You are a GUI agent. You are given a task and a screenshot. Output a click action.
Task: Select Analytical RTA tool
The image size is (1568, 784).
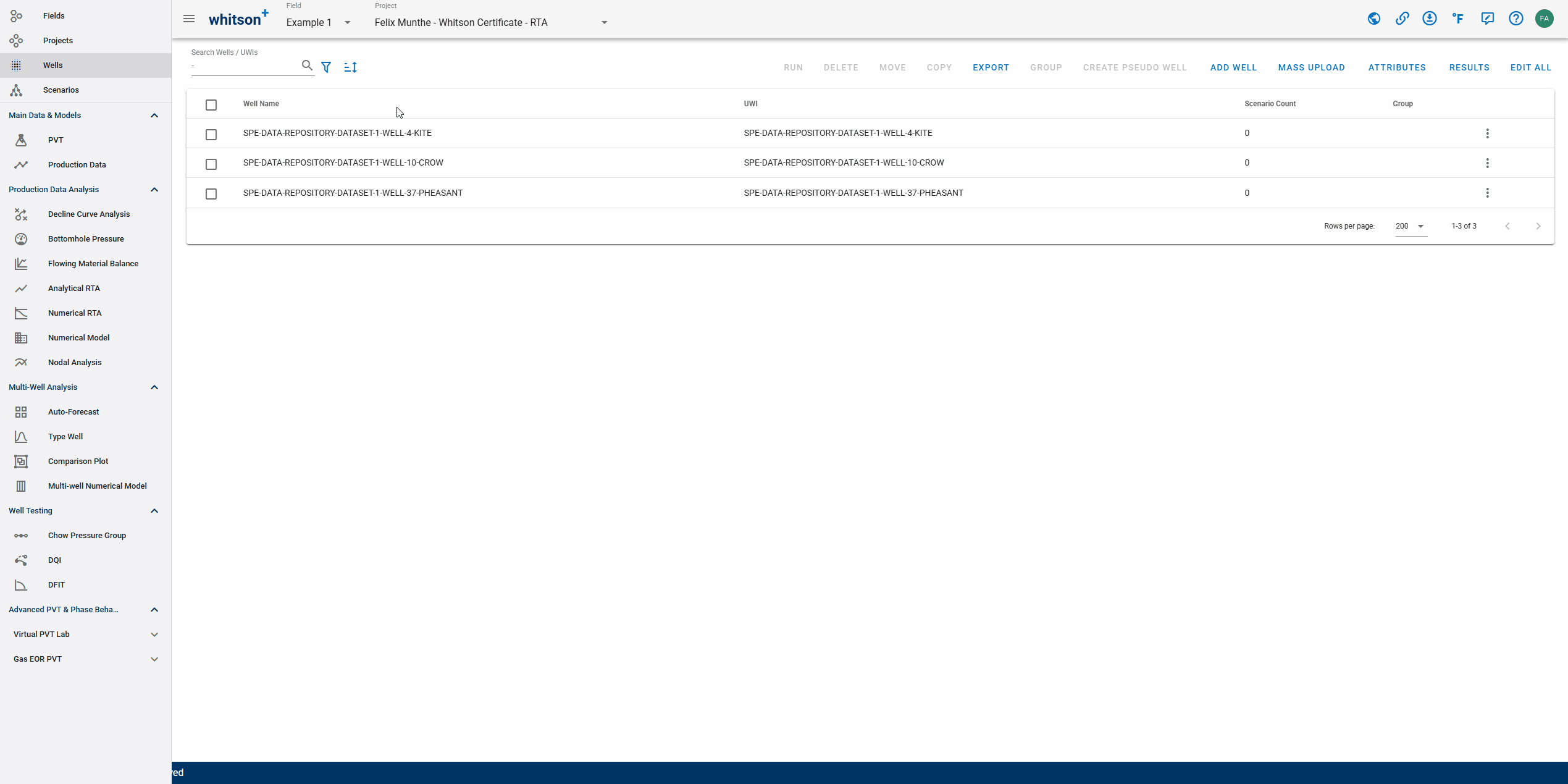tap(73, 288)
